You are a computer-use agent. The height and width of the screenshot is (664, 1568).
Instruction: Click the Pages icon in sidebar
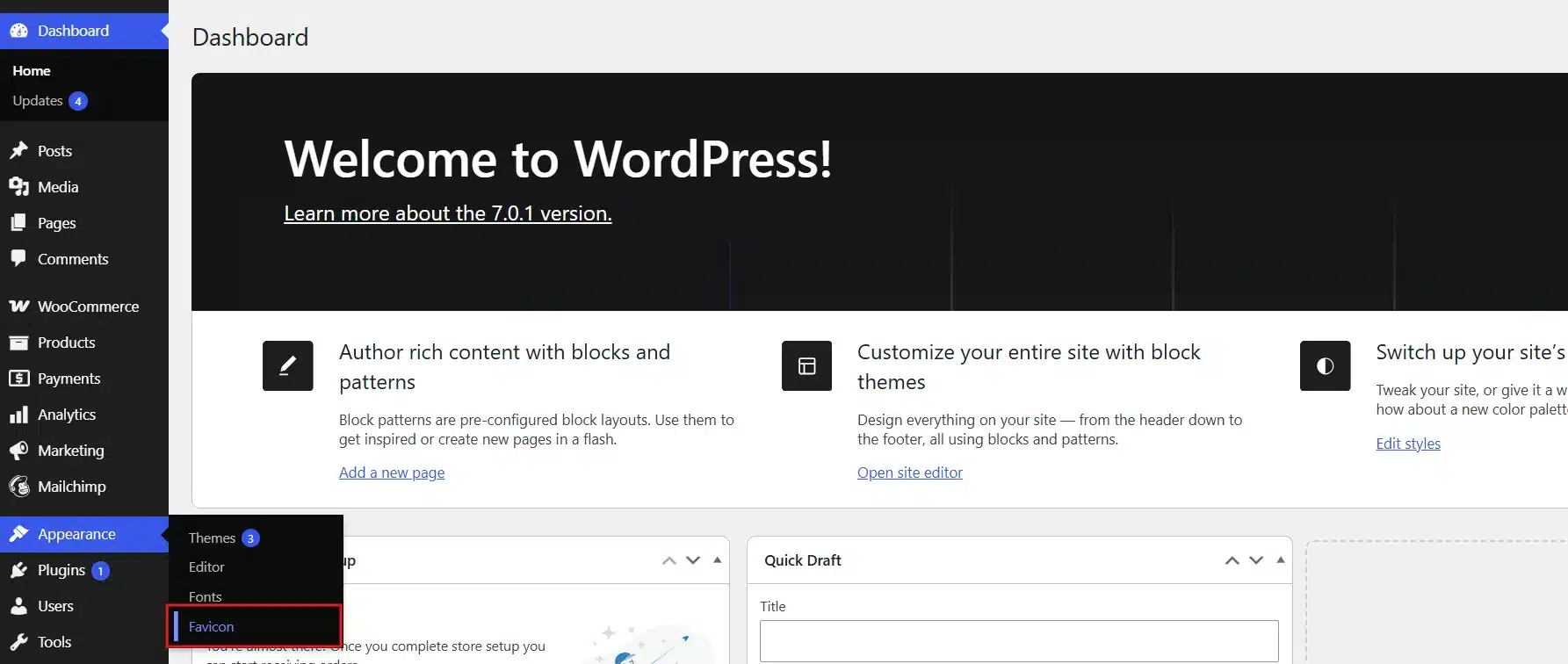coord(18,223)
